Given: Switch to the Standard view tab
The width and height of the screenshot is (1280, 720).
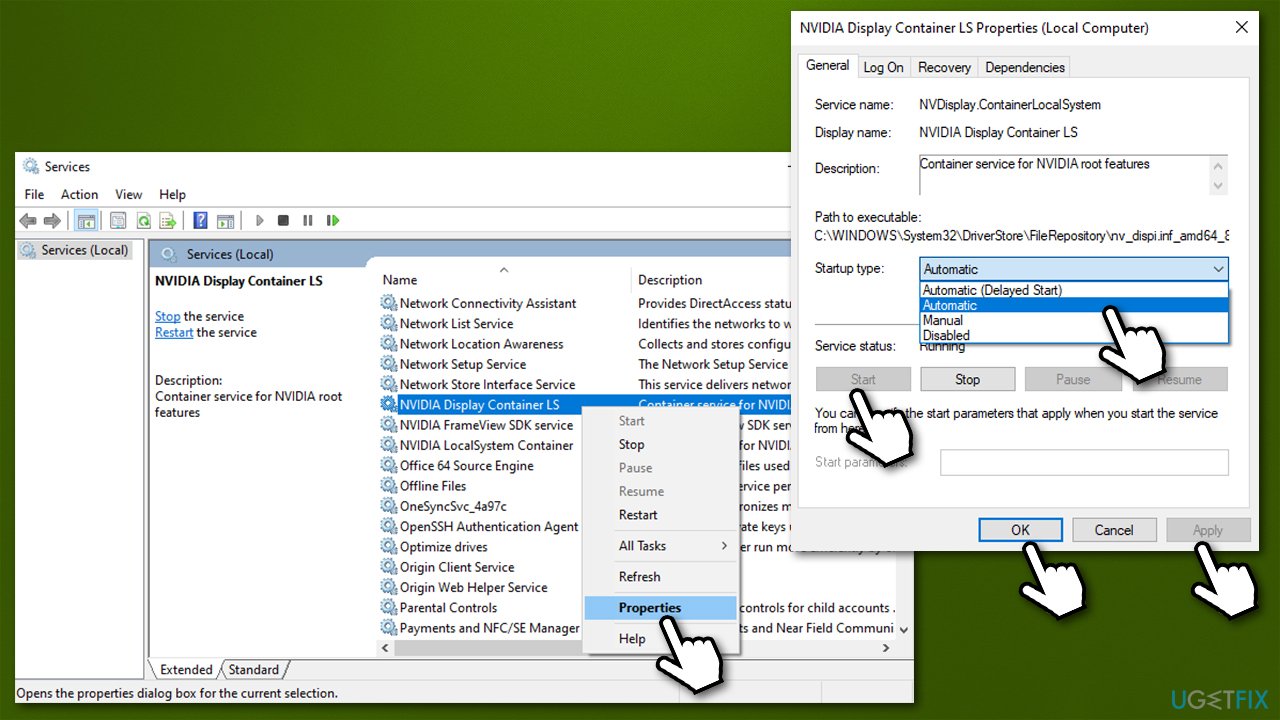Looking at the screenshot, I should [x=254, y=669].
